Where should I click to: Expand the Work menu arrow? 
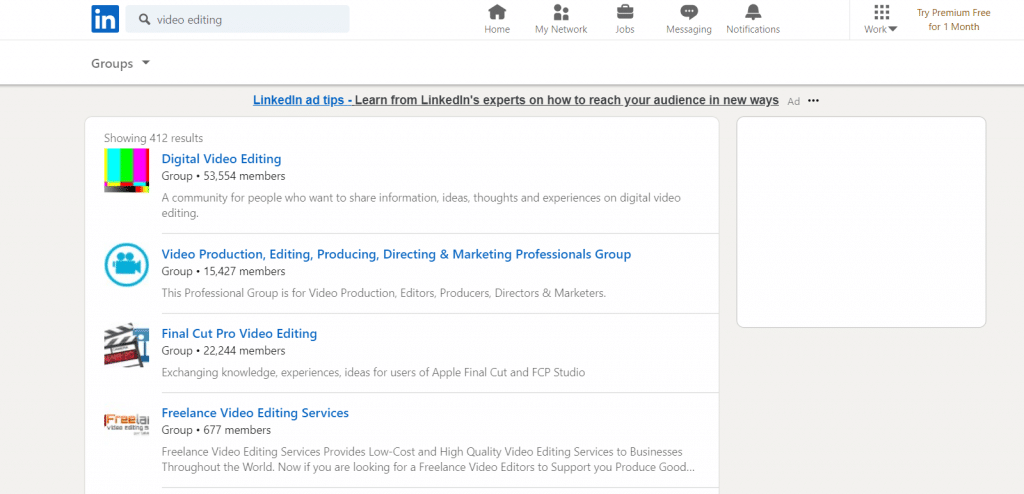pos(893,29)
